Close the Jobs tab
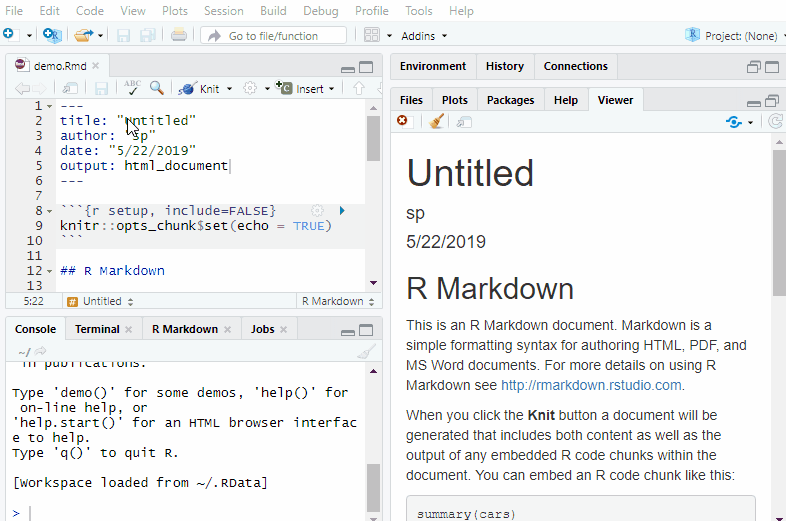The height and width of the screenshot is (521, 786). [283, 329]
